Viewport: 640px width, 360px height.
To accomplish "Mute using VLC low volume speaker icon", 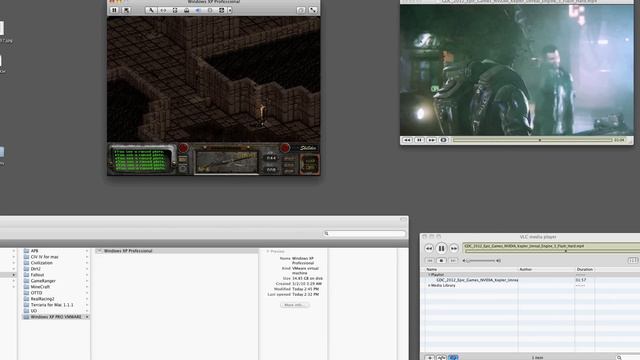I will click(x=464, y=260).
